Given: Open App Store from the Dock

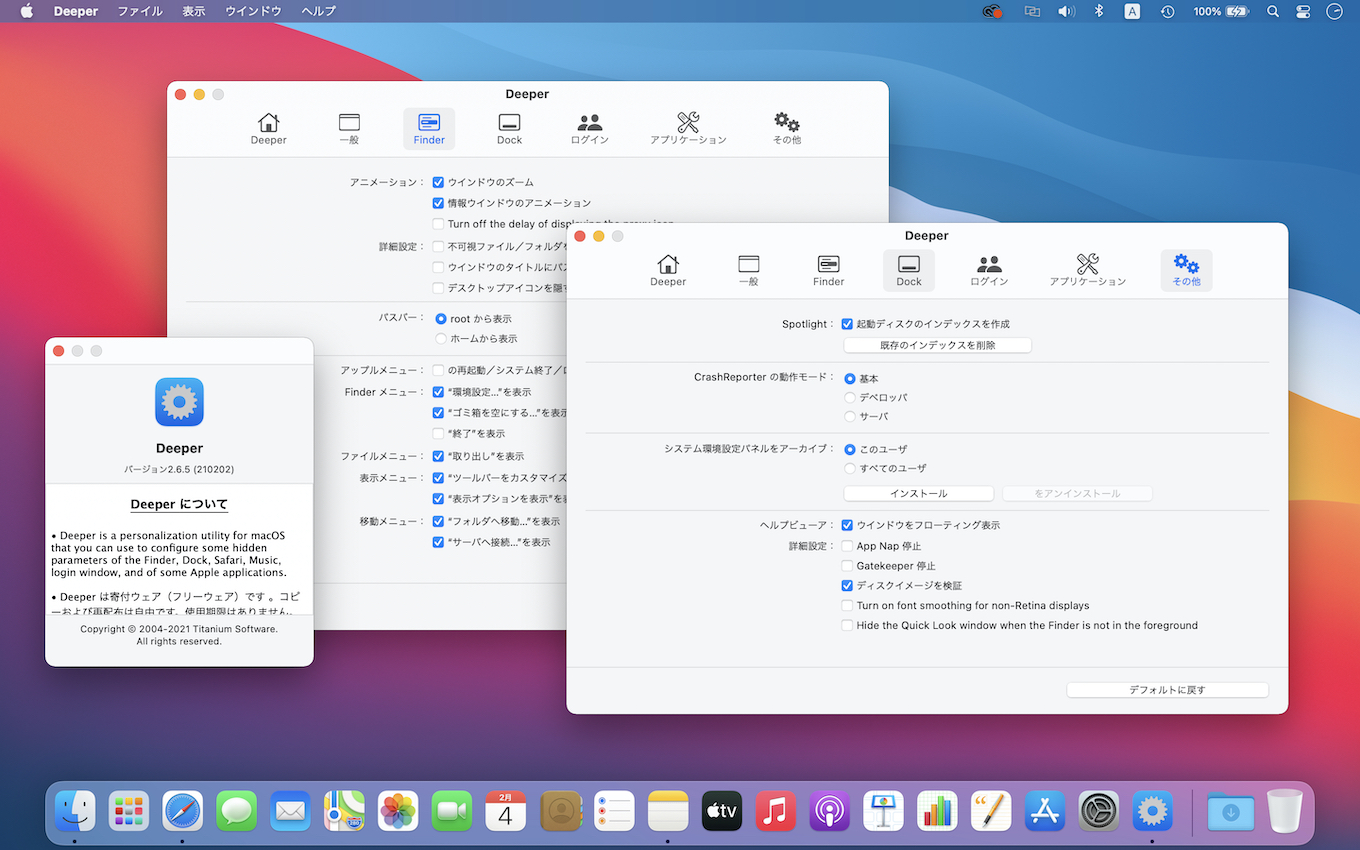Looking at the screenshot, I should pos(1045,811).
